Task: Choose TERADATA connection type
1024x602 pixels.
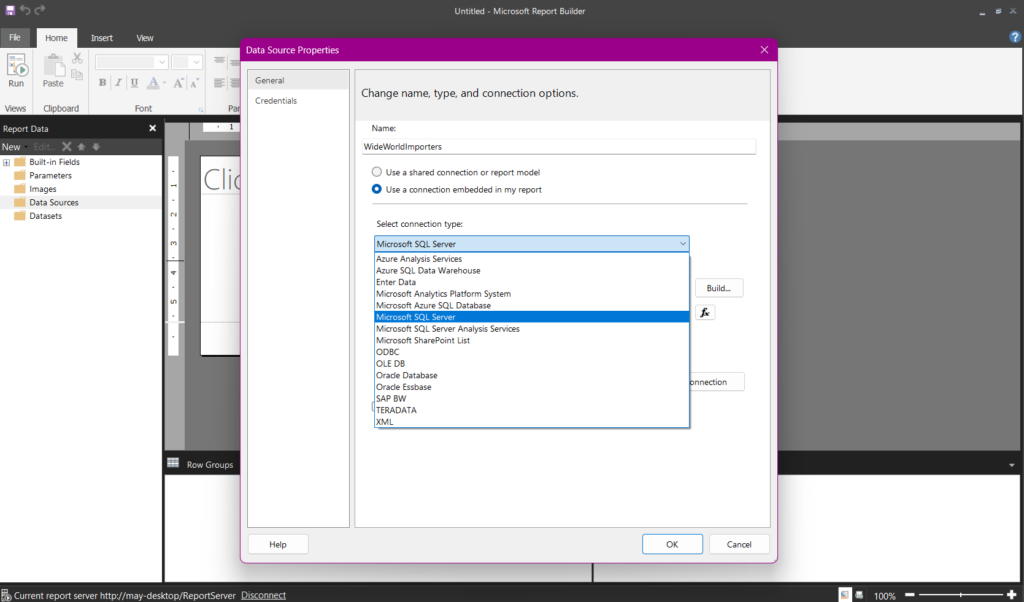Action: 532,410
